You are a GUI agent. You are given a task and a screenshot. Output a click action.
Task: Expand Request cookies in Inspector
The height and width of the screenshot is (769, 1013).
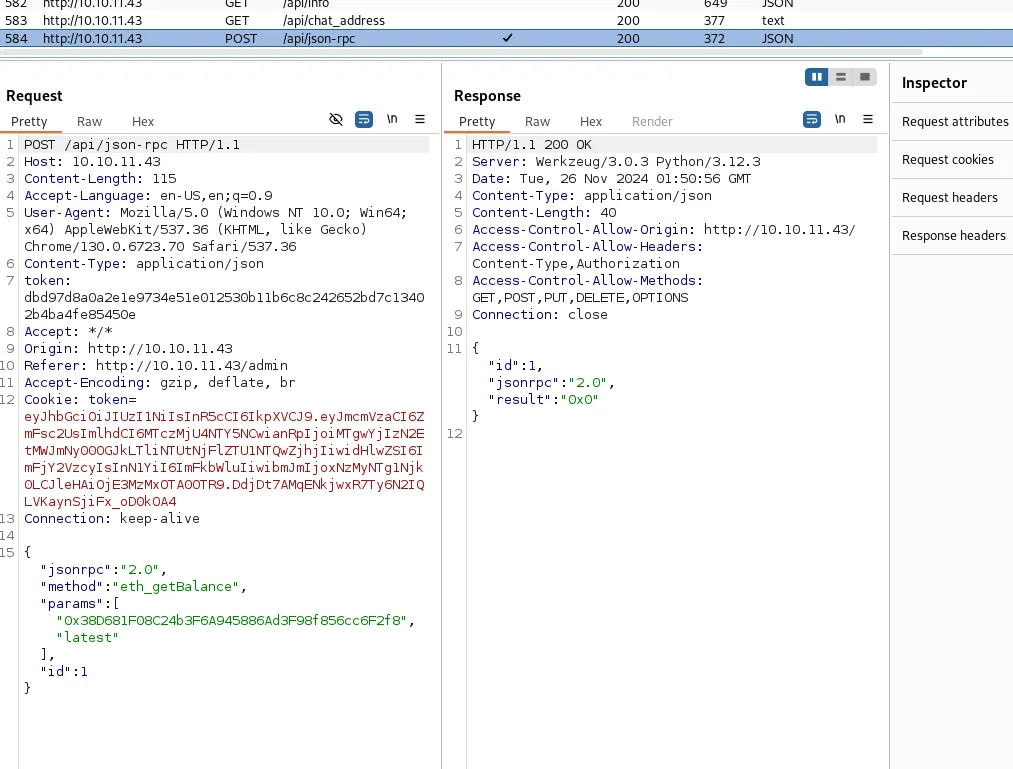[x=947, y=160]
